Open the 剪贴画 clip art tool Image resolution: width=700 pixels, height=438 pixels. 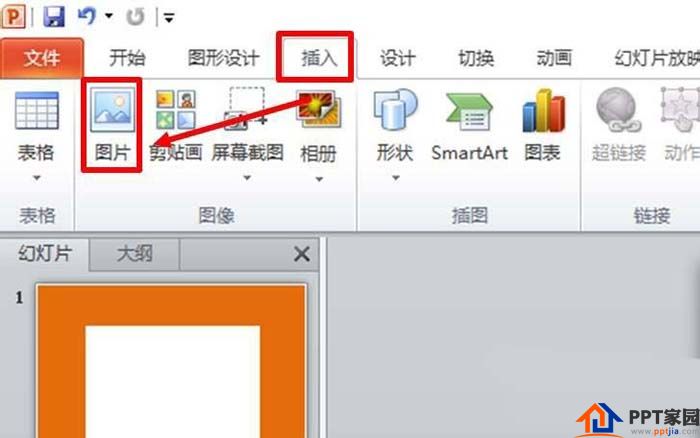[175, 110]
